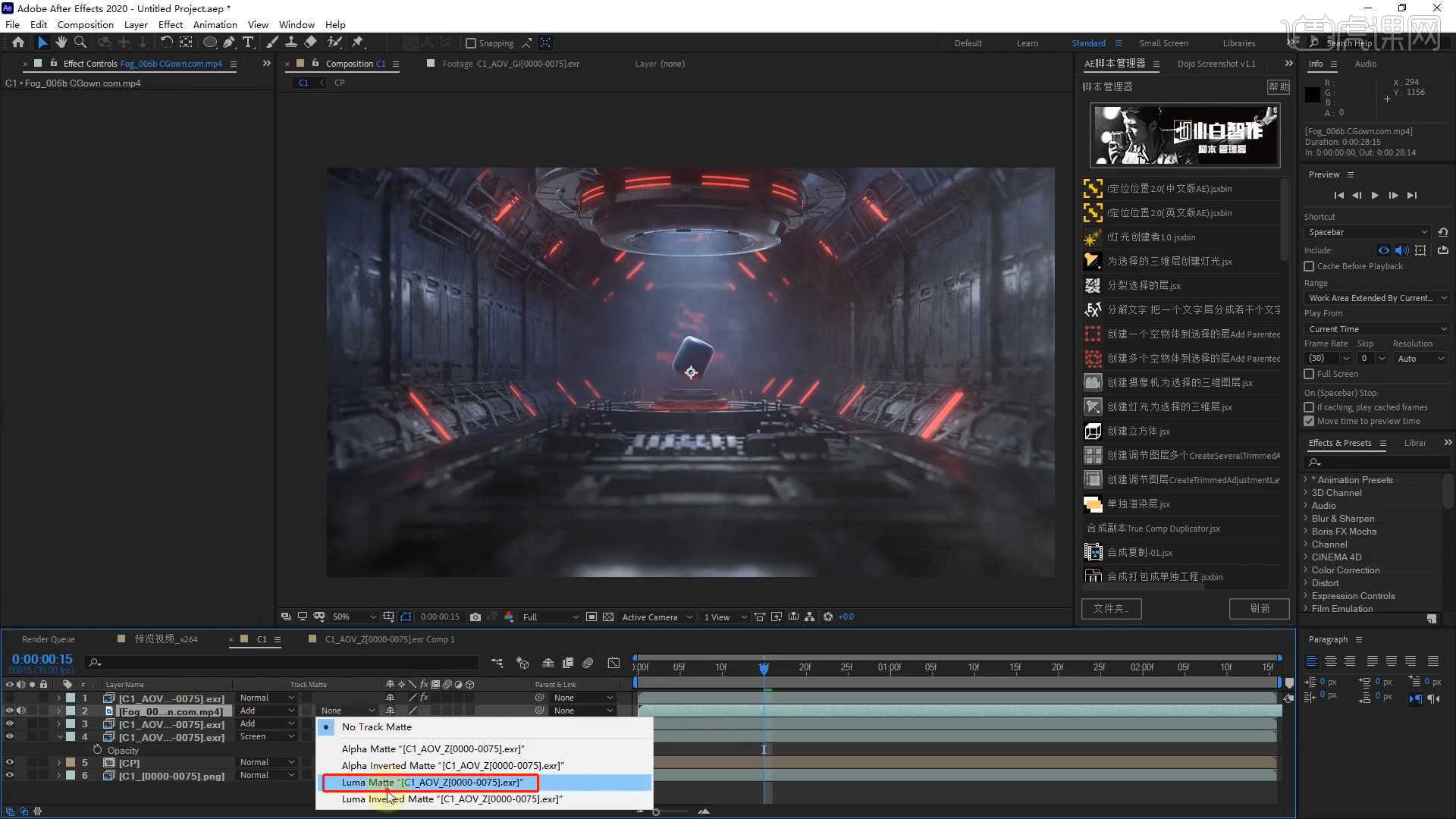This screenshot has width=1456, height=819.
Task: Click timeline layer search field
Action: (281, 663)
